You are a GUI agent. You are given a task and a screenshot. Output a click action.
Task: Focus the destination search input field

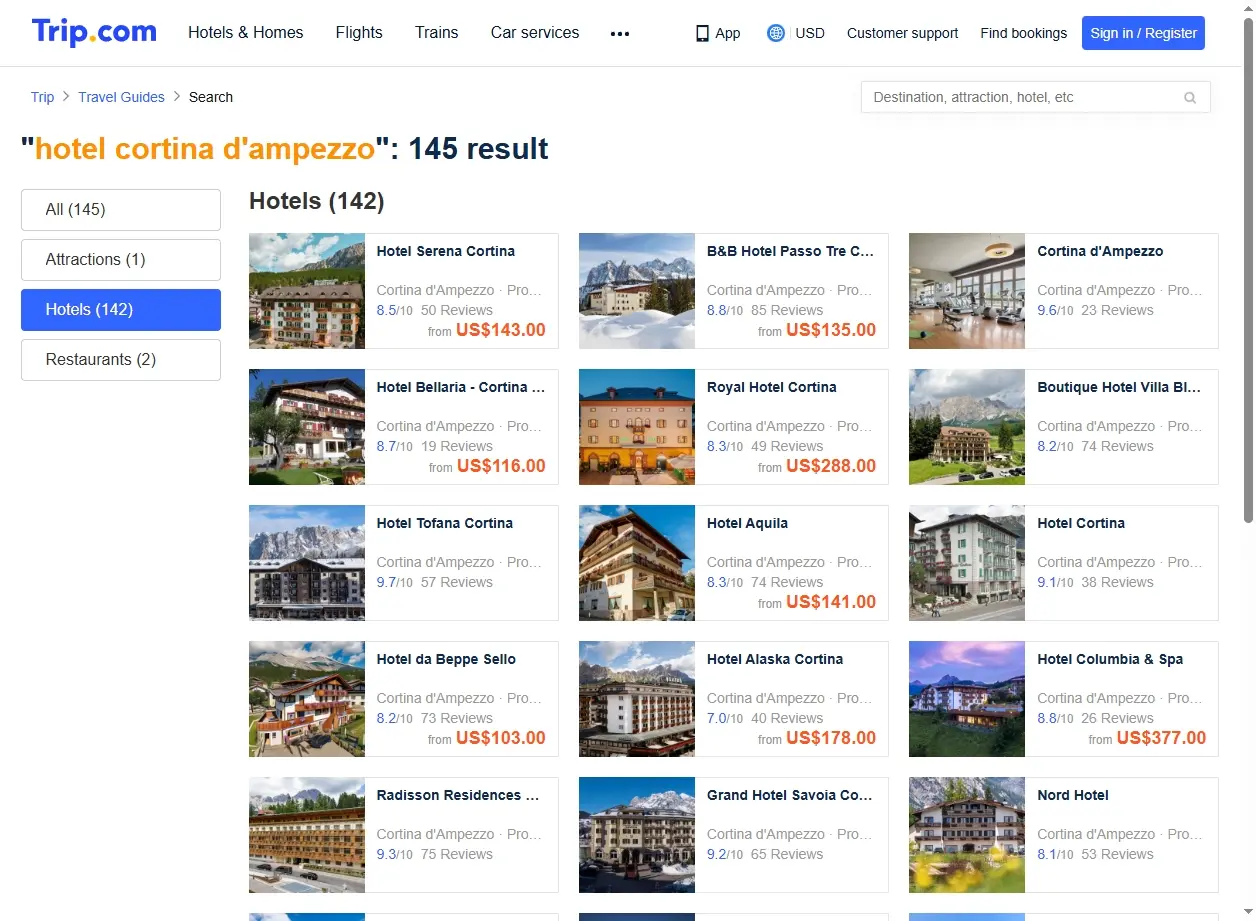point(1036,97)
